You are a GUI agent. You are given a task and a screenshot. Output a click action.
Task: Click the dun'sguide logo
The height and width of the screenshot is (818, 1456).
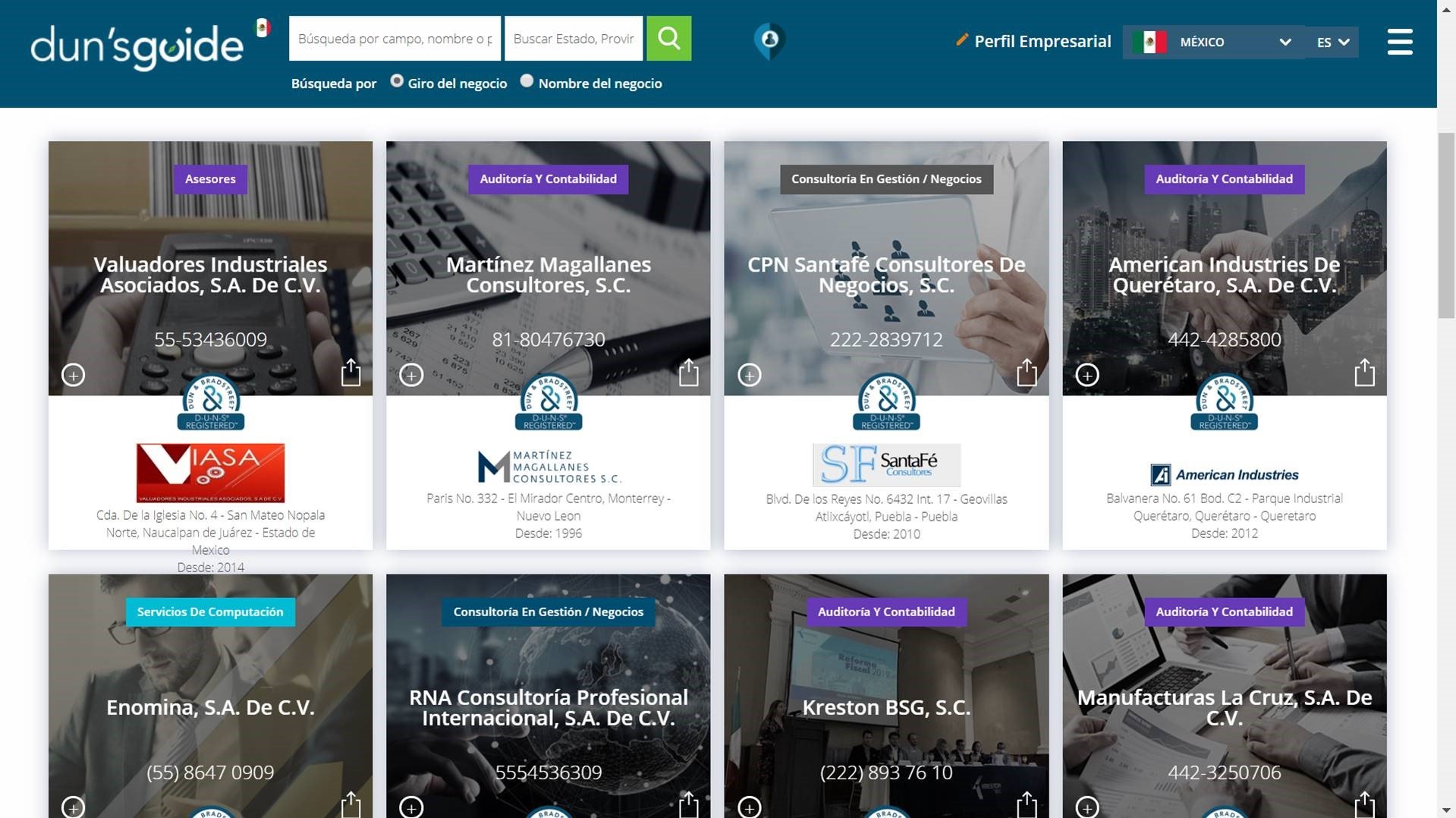(137, 46)
